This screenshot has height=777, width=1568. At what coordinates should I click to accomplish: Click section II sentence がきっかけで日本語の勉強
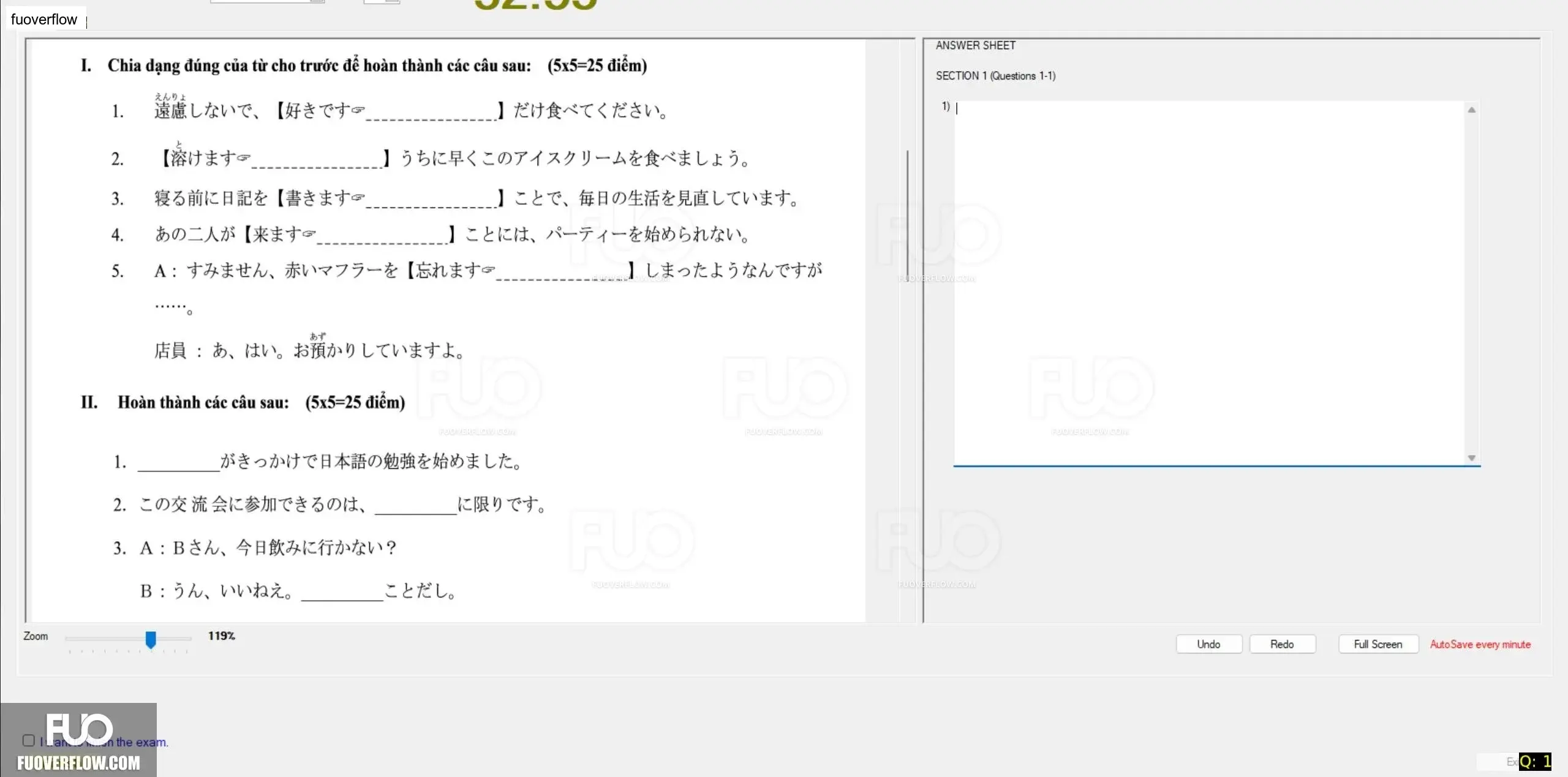pyautogui.click(x=331, y=461)
